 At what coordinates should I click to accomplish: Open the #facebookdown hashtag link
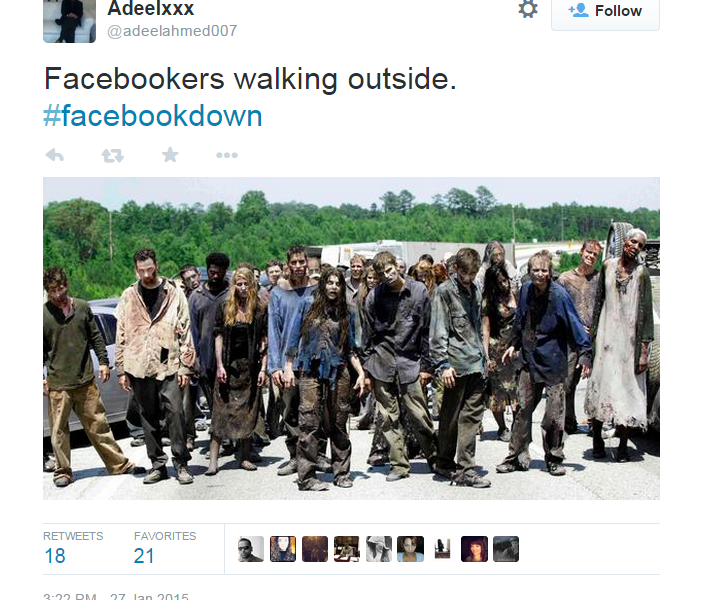pyautogui.click(x=153, y=116)
